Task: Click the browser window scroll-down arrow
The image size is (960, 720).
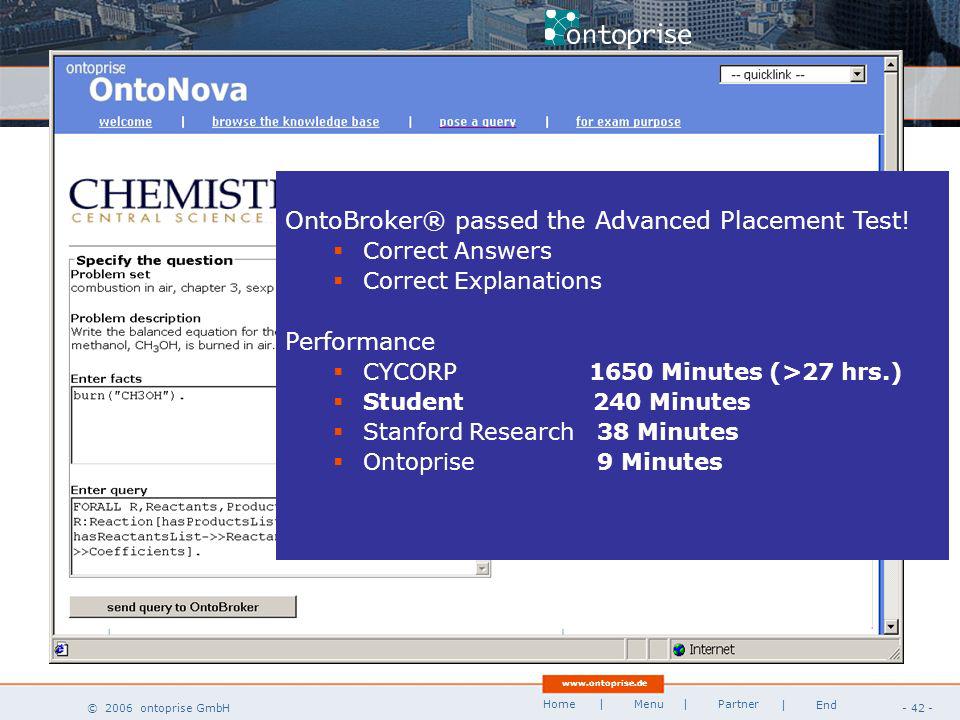Action: click(891, 626)
